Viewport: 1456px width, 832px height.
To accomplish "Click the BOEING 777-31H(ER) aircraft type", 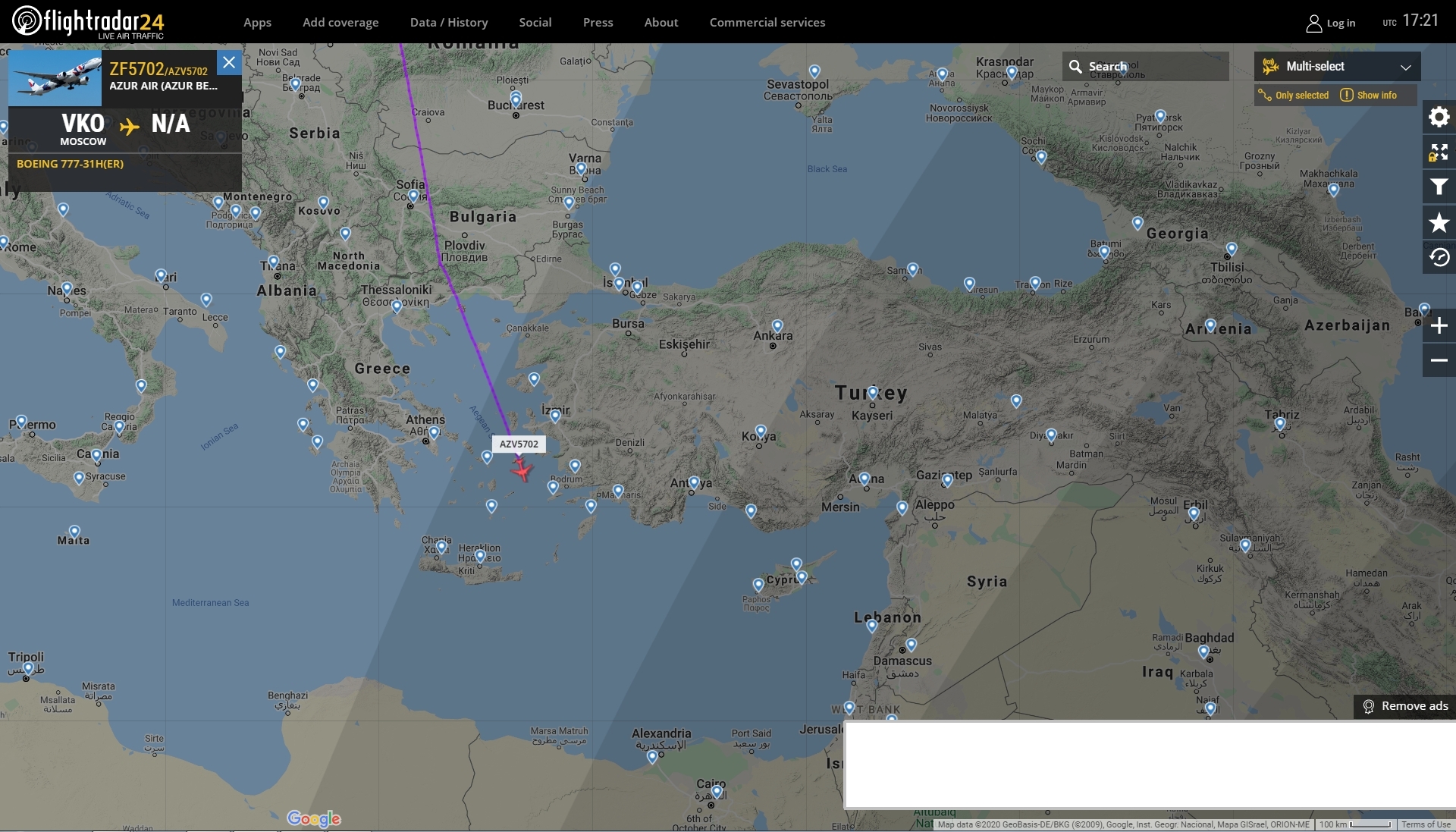I will 70,164.
